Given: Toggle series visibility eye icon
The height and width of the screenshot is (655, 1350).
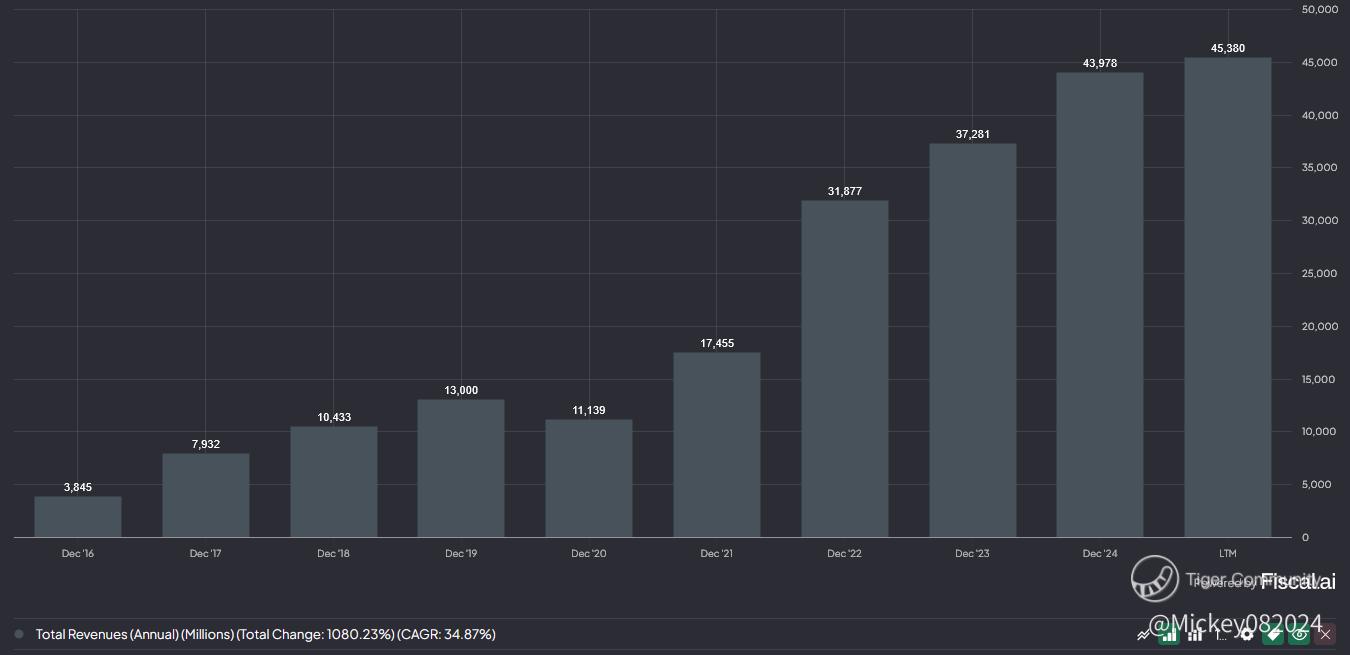Looking at the screenshot, I should (1299, 634).
